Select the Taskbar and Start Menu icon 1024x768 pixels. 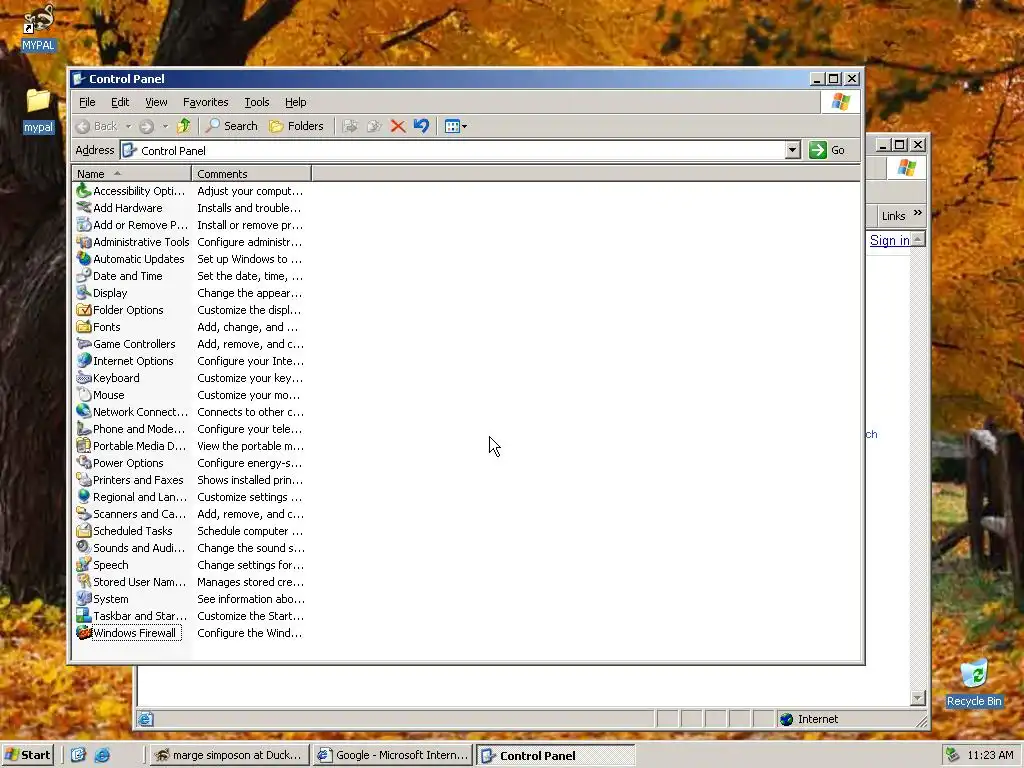pyautogui.click(x=84, y=615)
